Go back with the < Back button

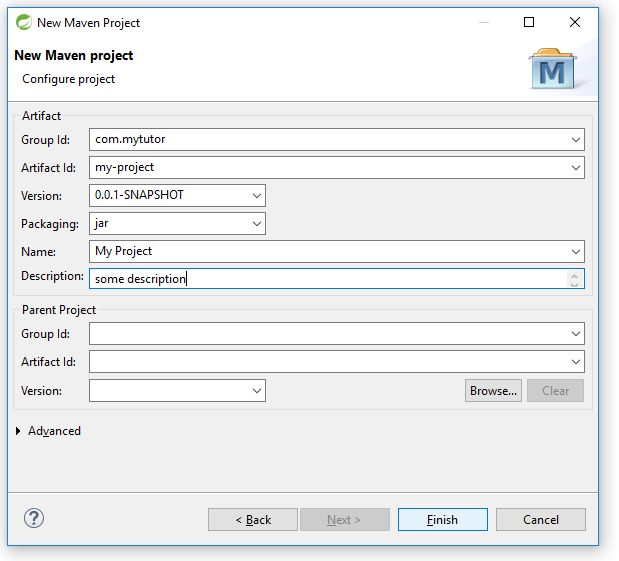point(253,520)
